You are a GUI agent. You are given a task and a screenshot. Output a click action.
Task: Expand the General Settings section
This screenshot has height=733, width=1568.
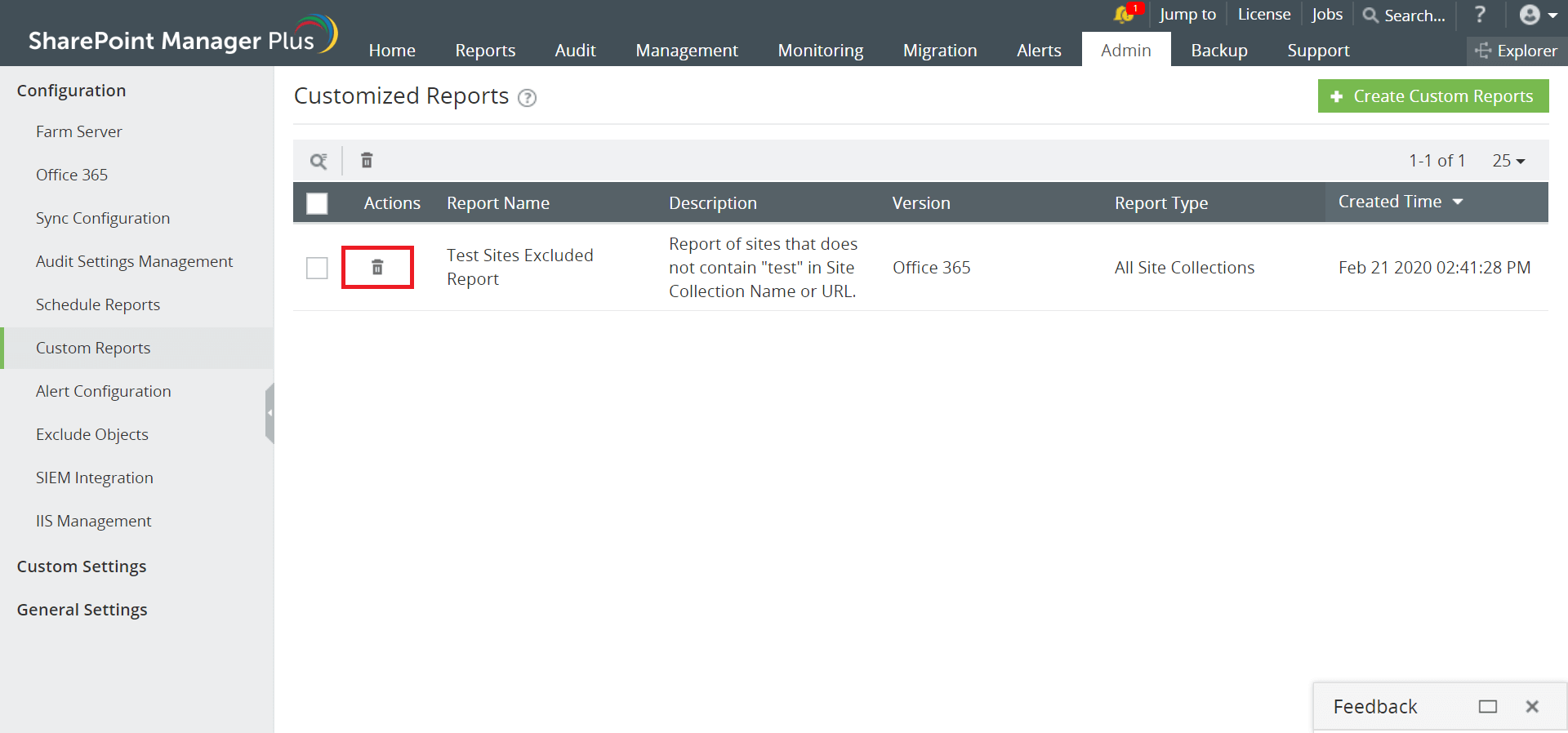(x=82, y=610)
